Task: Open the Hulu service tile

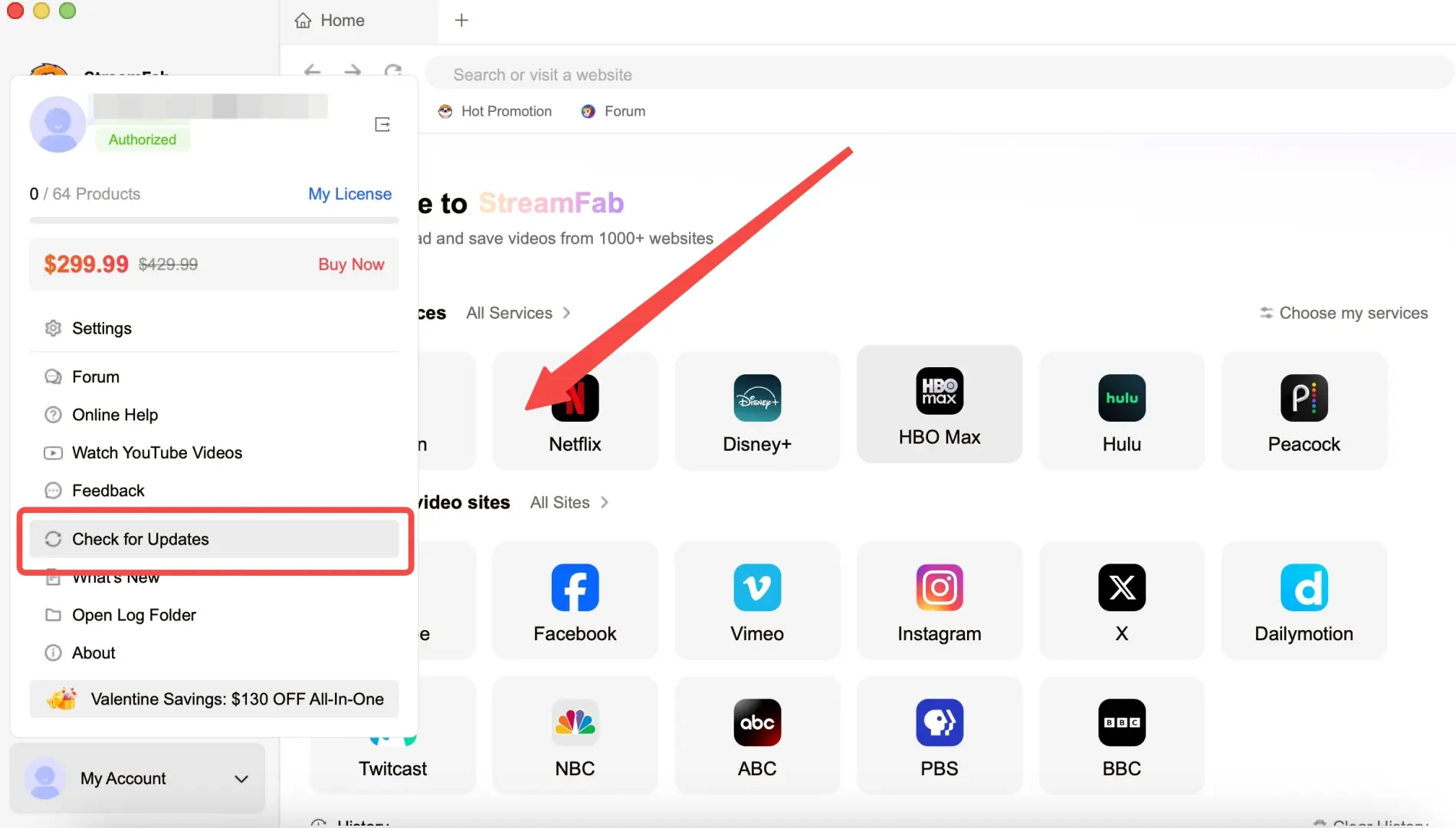Action: (1122, 411)
